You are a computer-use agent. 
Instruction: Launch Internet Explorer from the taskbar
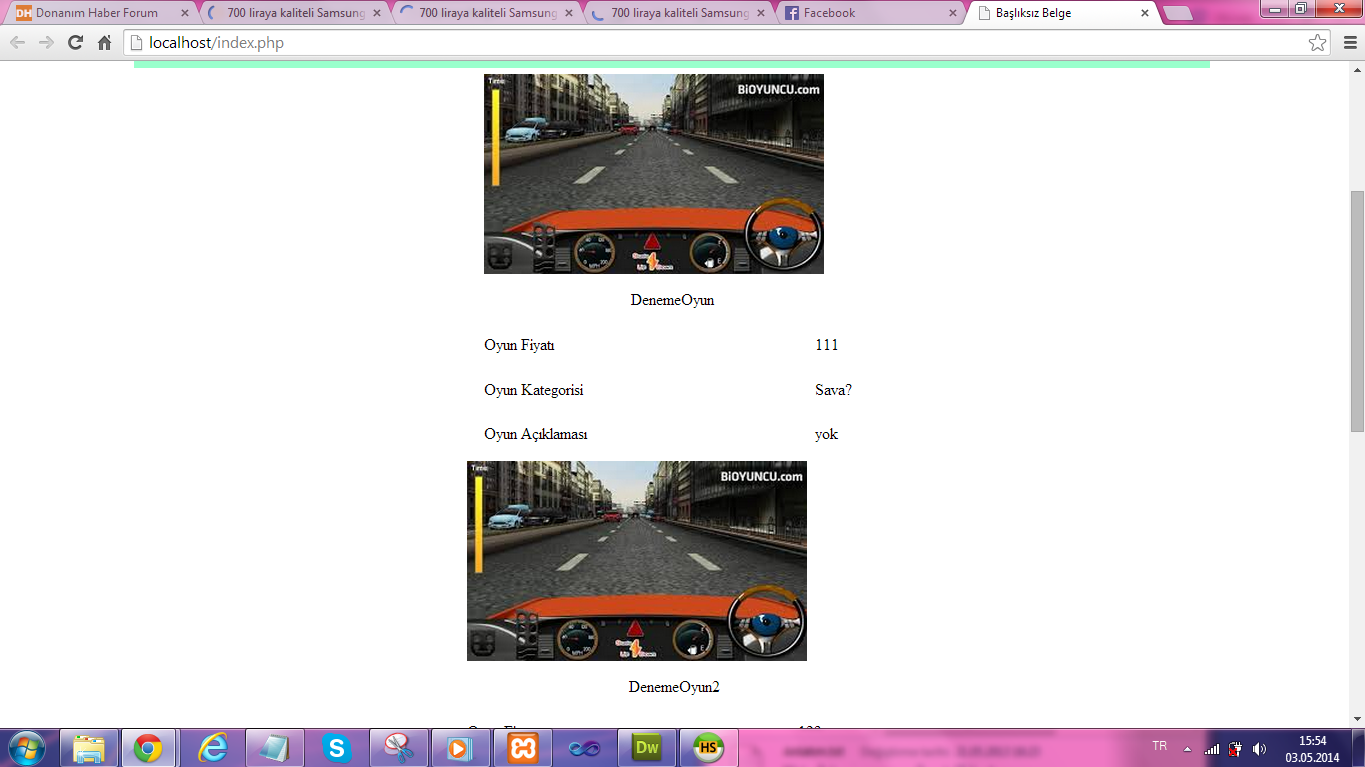tap(211, 748)
